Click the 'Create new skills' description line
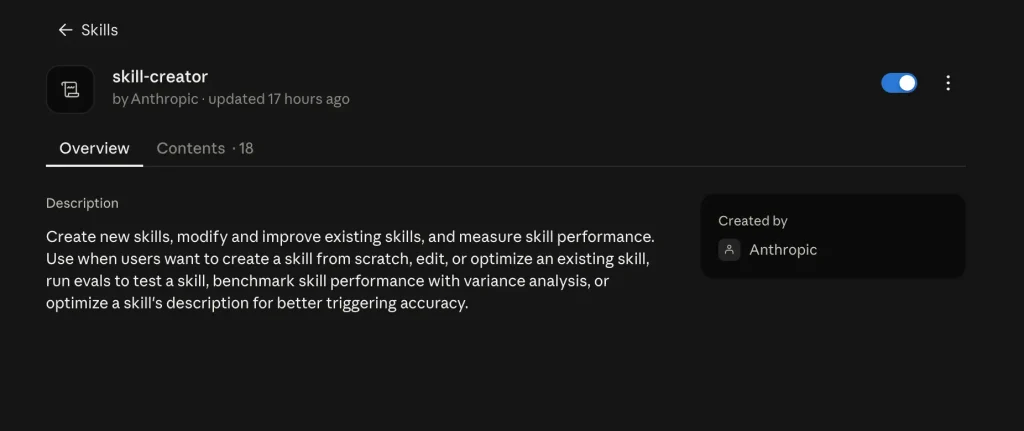The height and width of the screenshot is (431, 1024). [x=350, y=236]
